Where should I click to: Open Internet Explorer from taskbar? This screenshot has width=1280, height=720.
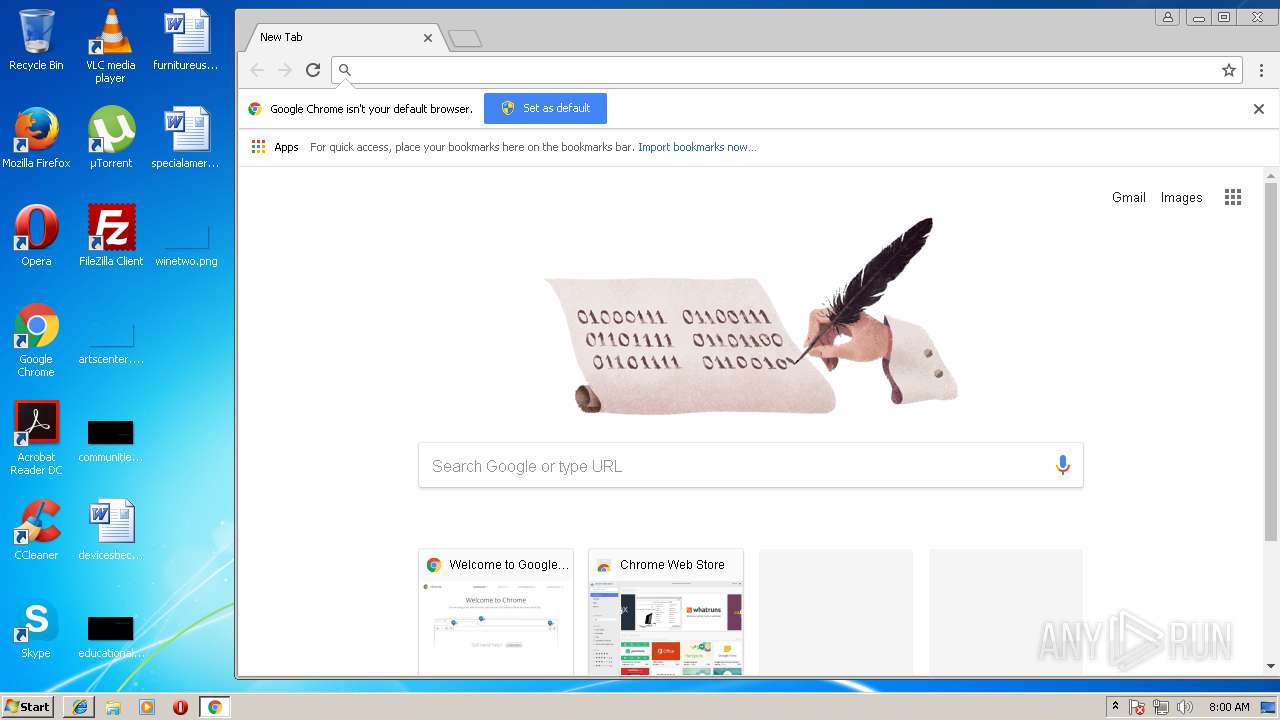(x=79, y=707)
